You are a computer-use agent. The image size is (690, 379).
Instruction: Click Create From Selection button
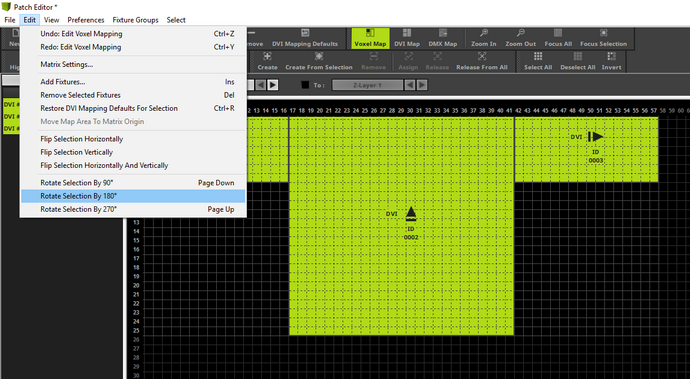(x=319, y=62)
